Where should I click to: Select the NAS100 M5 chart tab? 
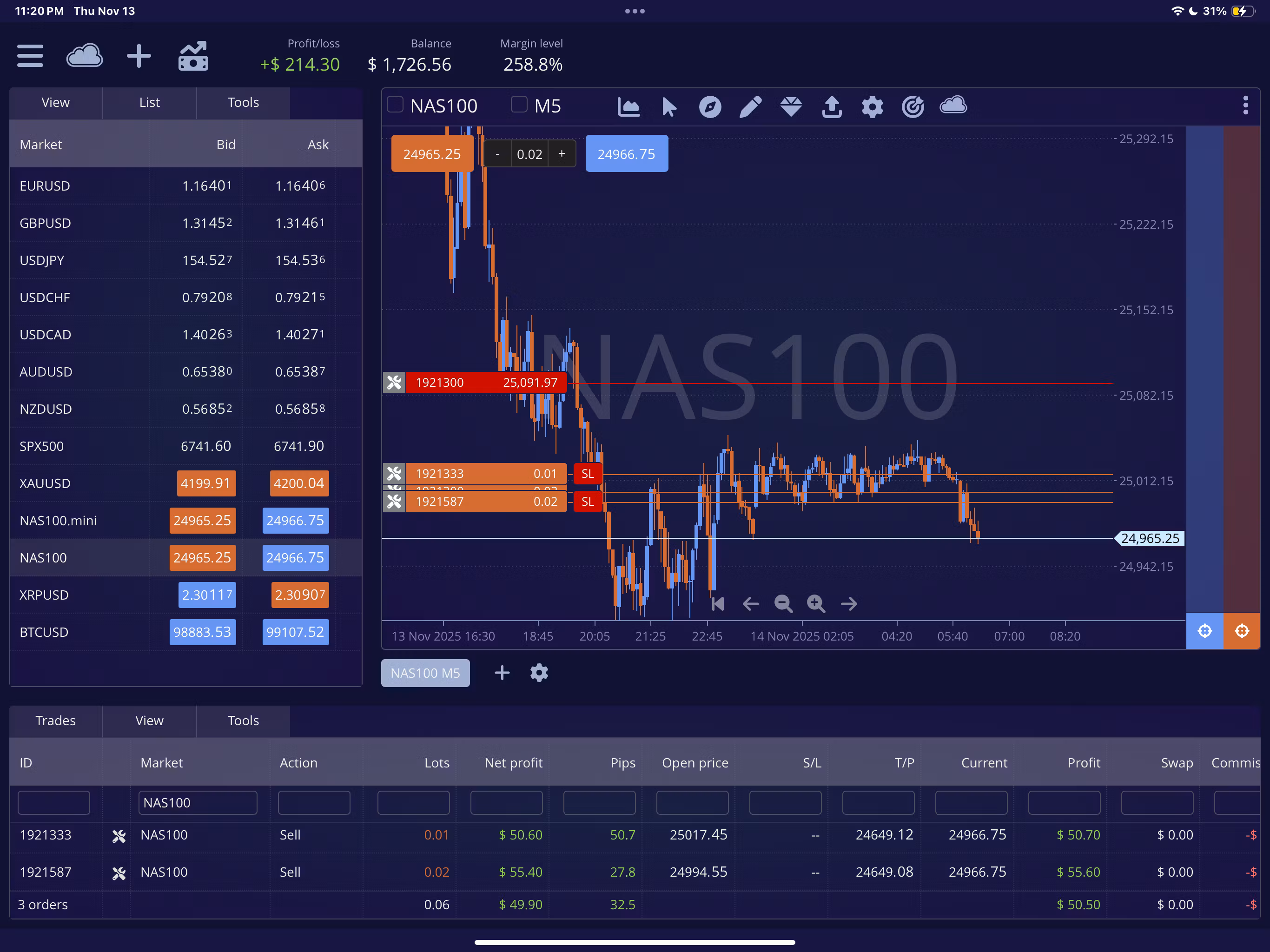tap(425, 673)
